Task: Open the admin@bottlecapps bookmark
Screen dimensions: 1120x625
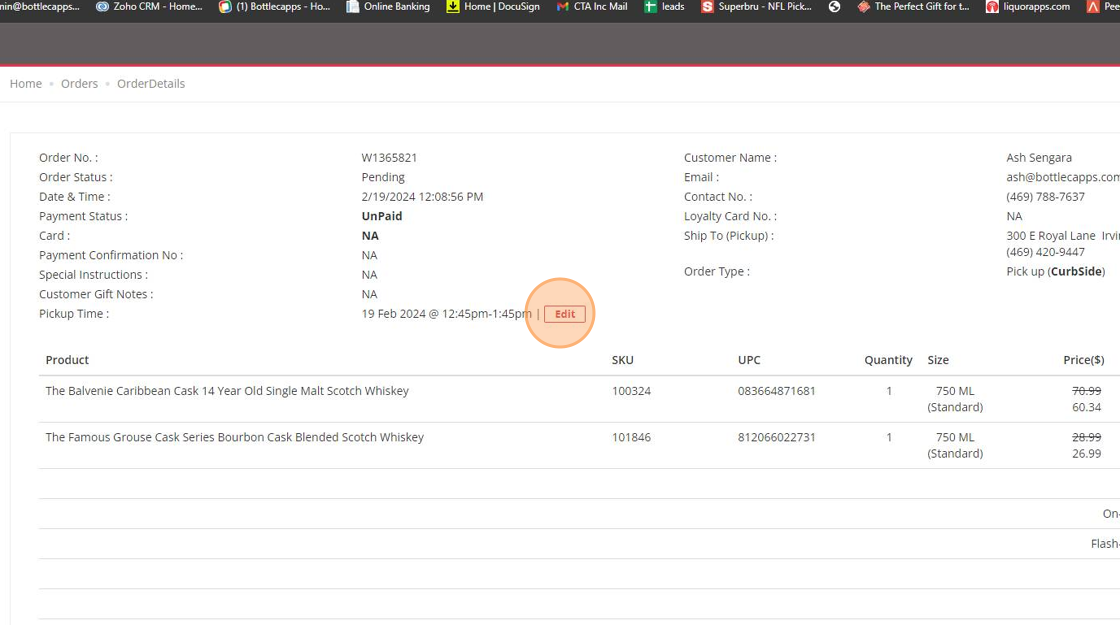Action: click(40, 6)
